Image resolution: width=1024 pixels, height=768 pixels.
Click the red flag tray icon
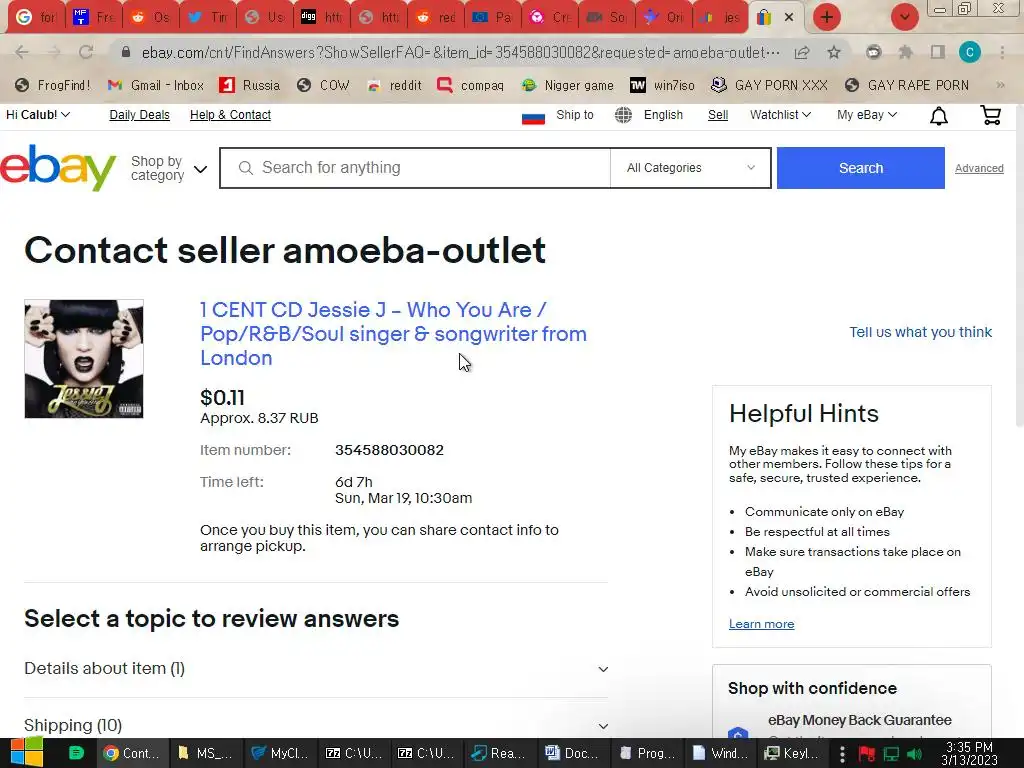[x=867, y=754]
